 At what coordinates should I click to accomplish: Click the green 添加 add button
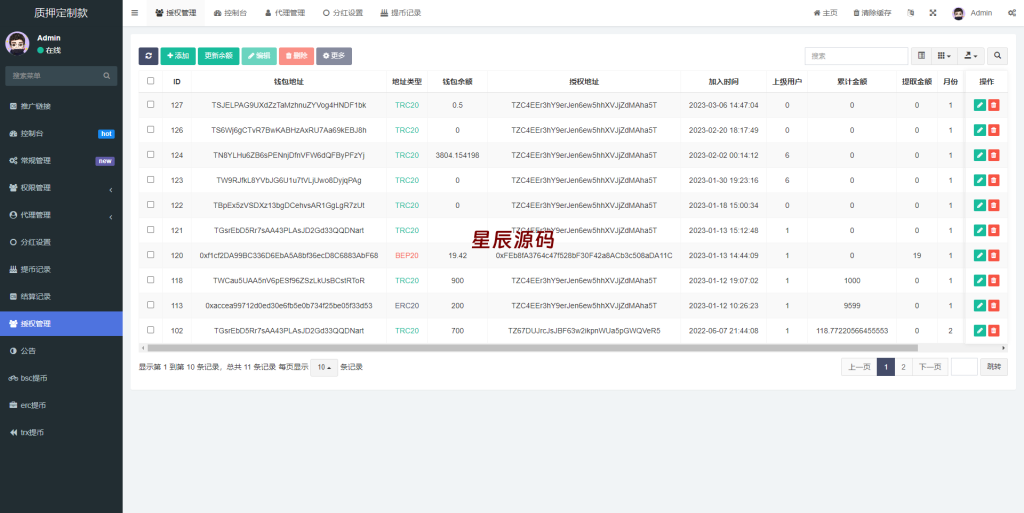click(178, 56)
